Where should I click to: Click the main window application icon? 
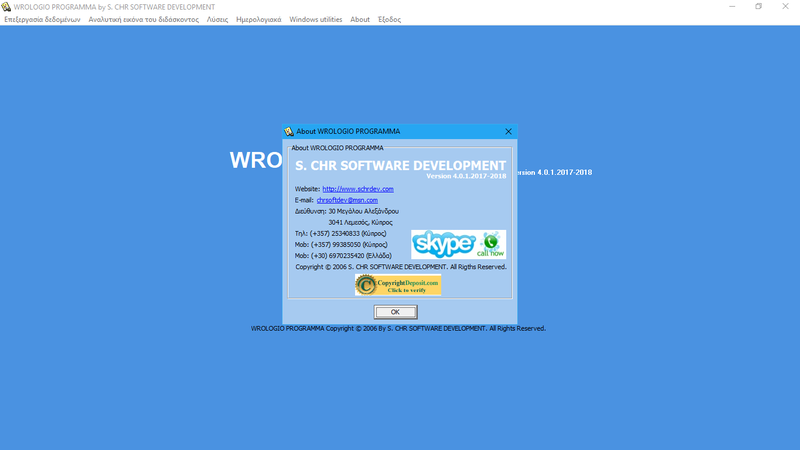pos(6,7)
